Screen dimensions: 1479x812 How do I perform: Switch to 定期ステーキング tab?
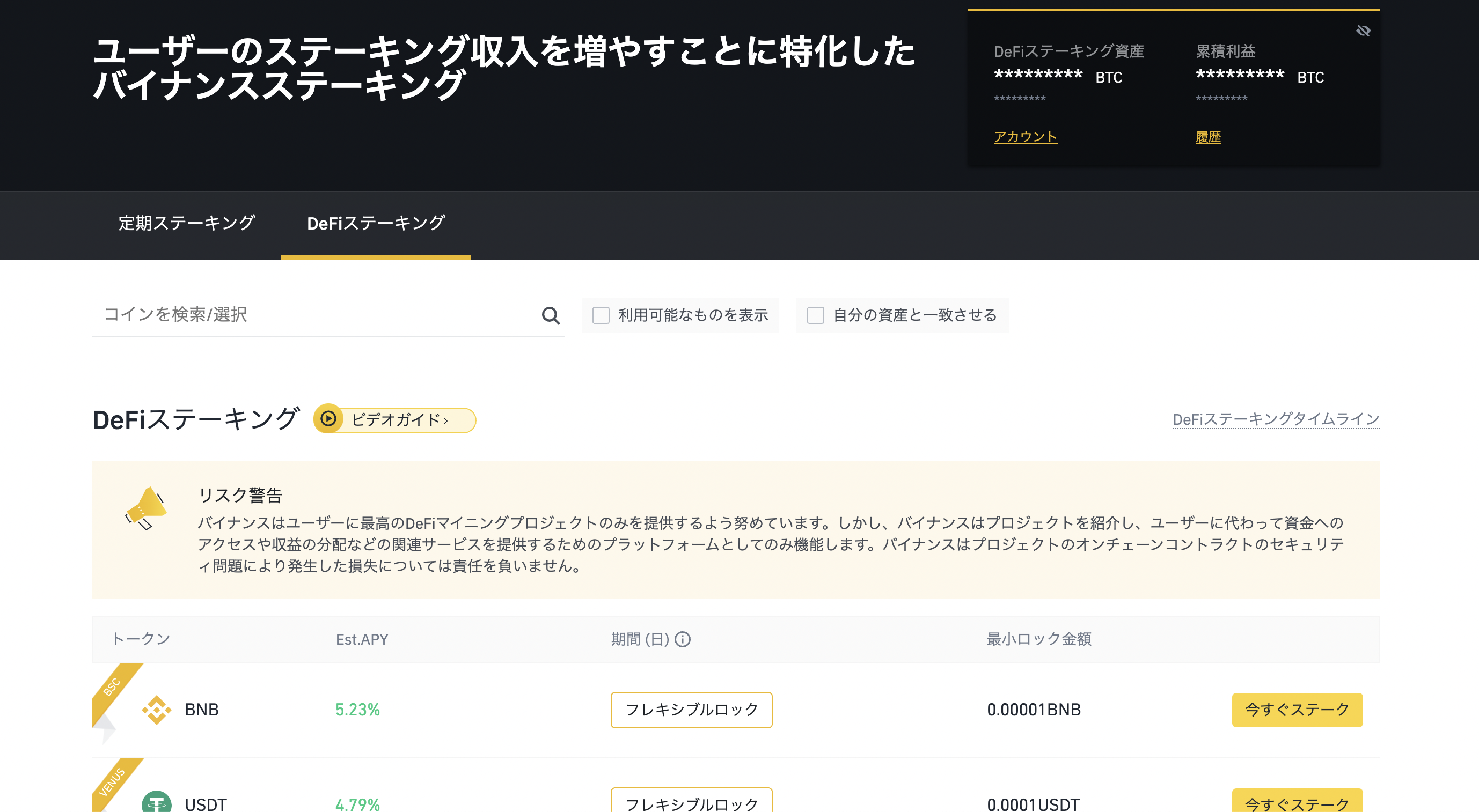pos(187,223)
